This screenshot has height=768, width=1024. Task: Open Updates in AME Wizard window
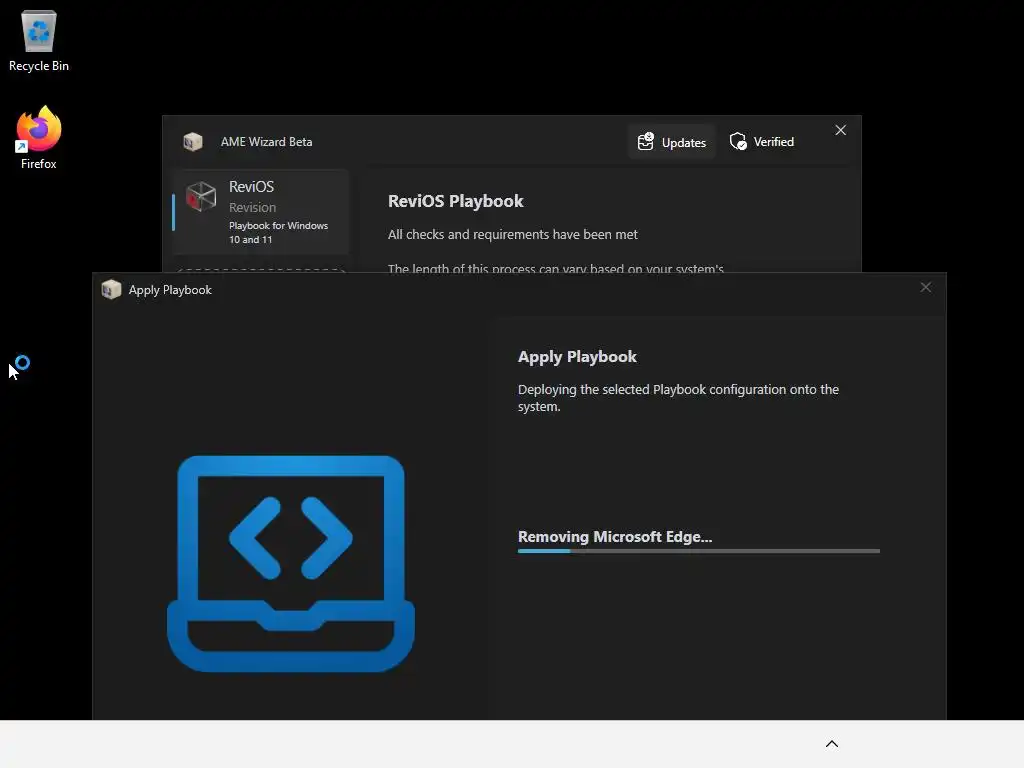coord(672,142)
